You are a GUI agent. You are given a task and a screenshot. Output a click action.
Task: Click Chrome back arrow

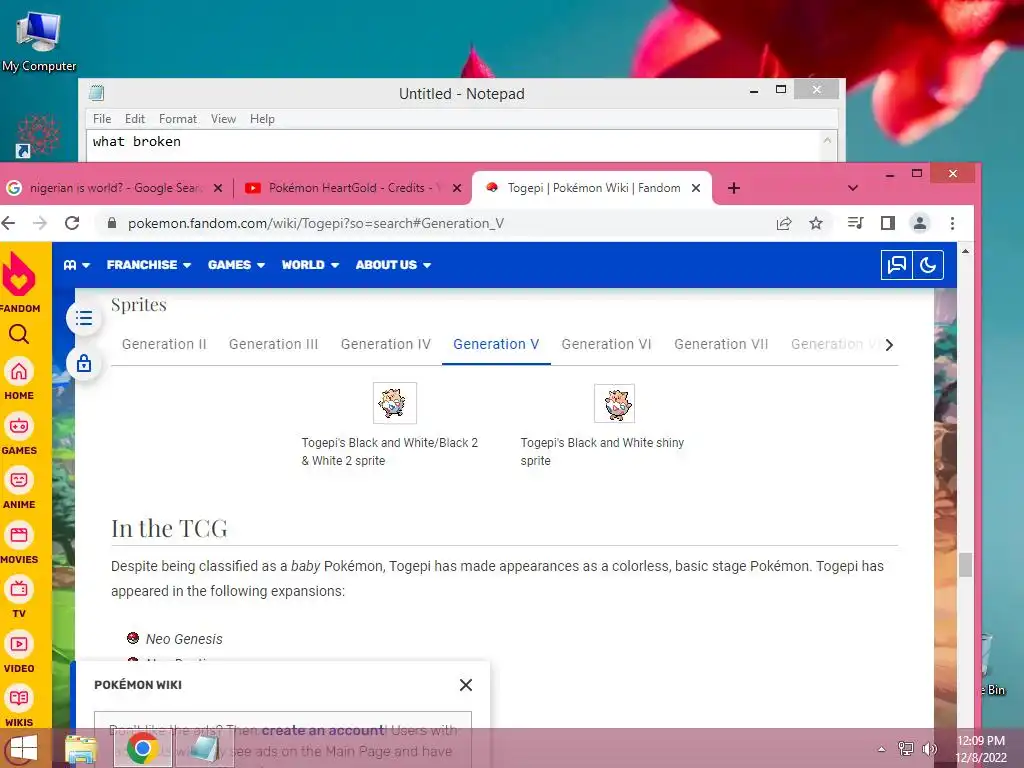(x=8, y=223)
